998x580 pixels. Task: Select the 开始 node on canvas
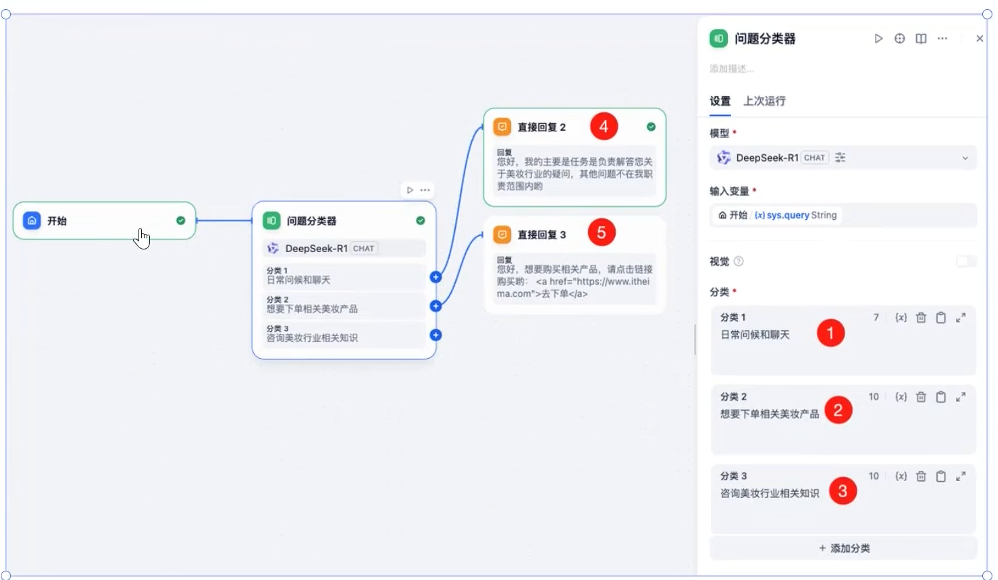(x=104, y=221)
